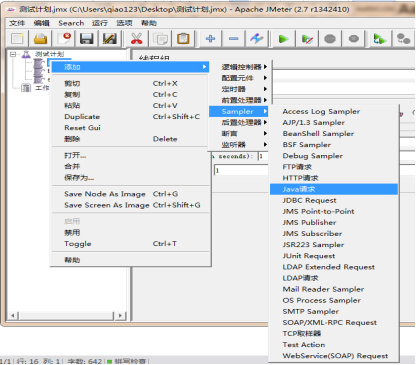This screenshot has height=365, width=416.
Task: Open the 选项 menu
Action: click(x=124, y=23)
